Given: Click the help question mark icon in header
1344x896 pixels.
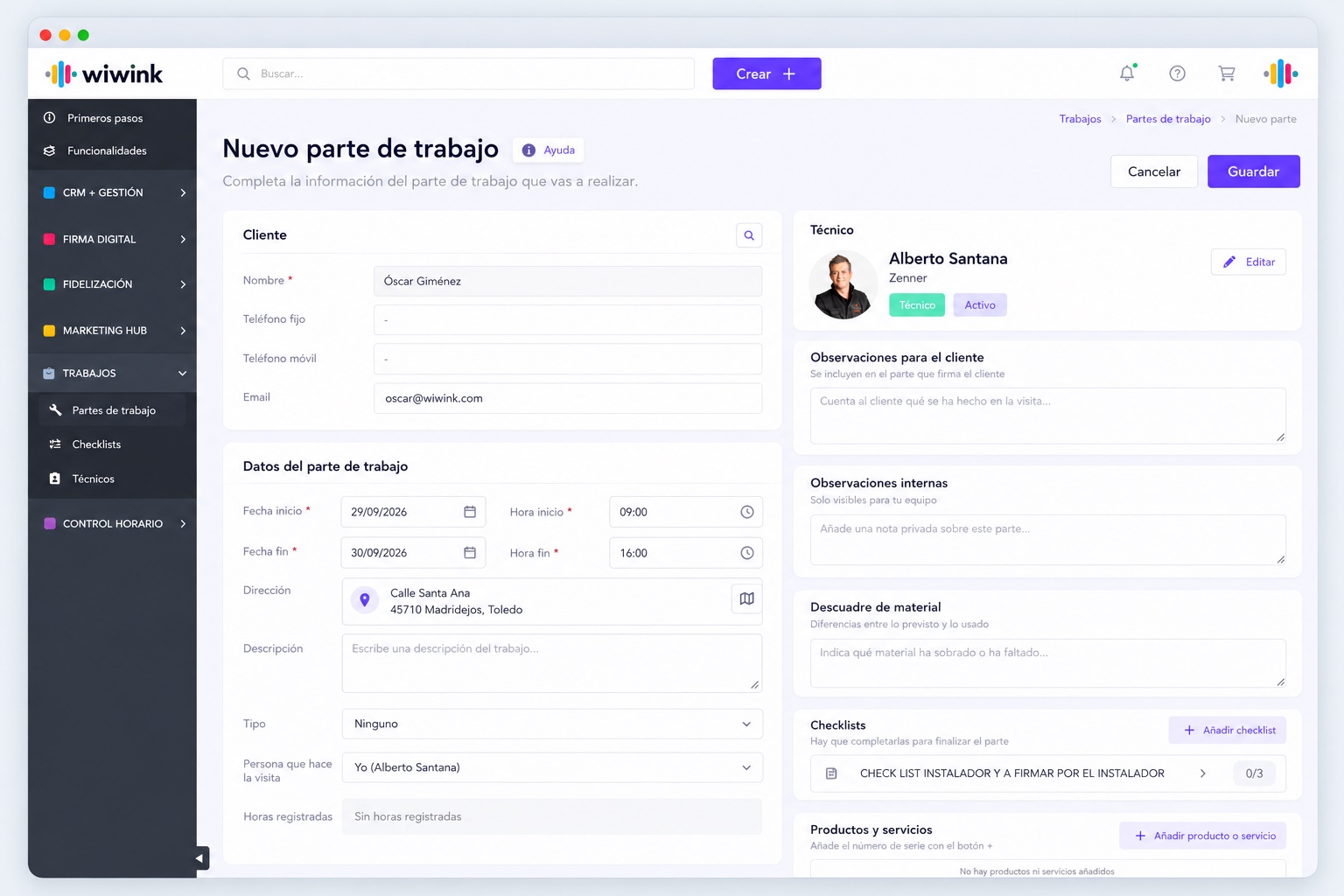Looking at the screenshot, I should (x=1177, y=73).
